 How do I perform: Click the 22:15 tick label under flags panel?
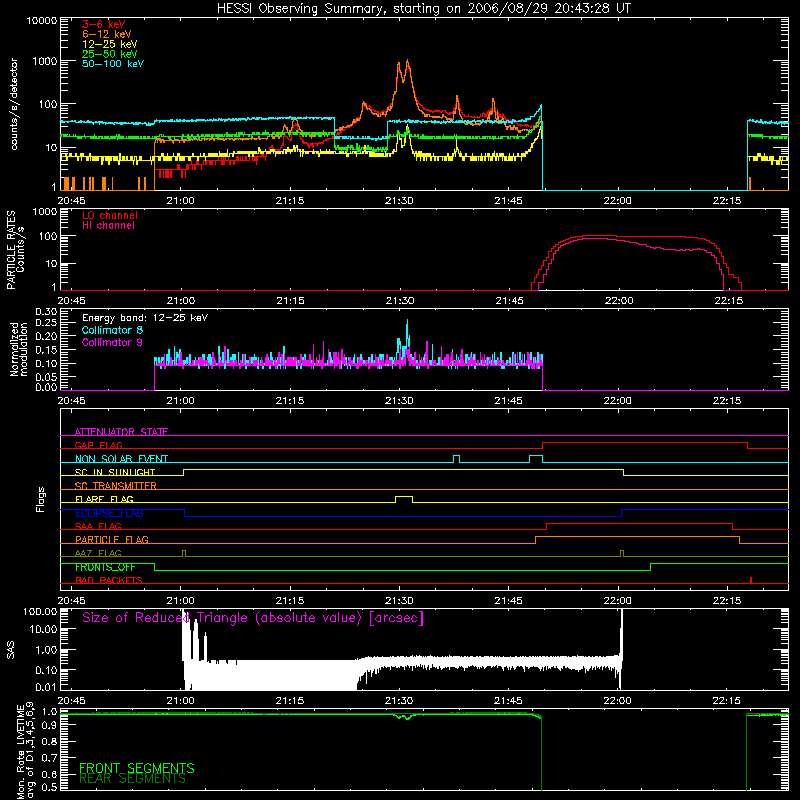[727, 601]
